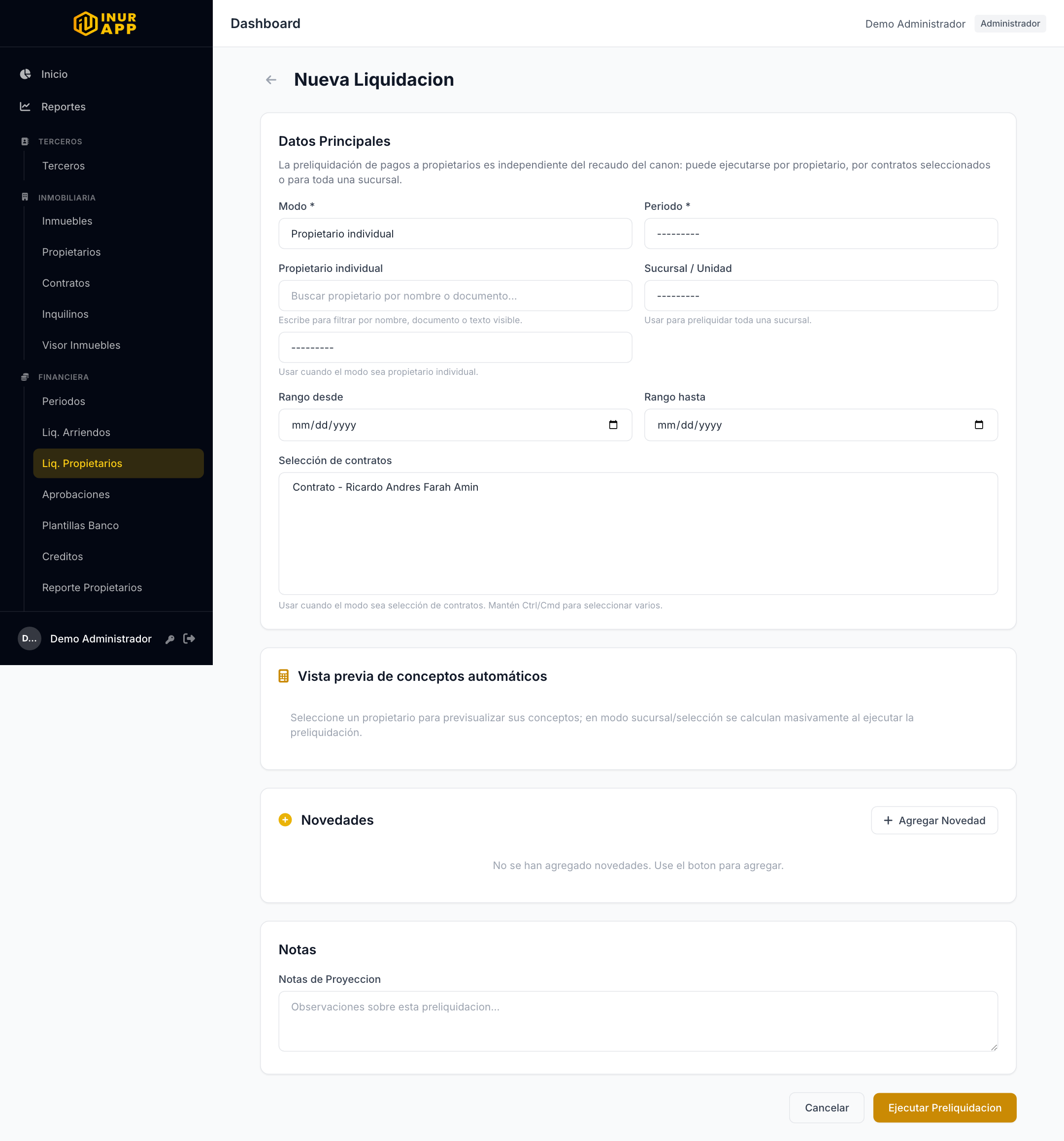Viewport: 1064px width, 1141px height.
Task: Open the Rango hasta calendar picker icon
Action: click(978, 425)
